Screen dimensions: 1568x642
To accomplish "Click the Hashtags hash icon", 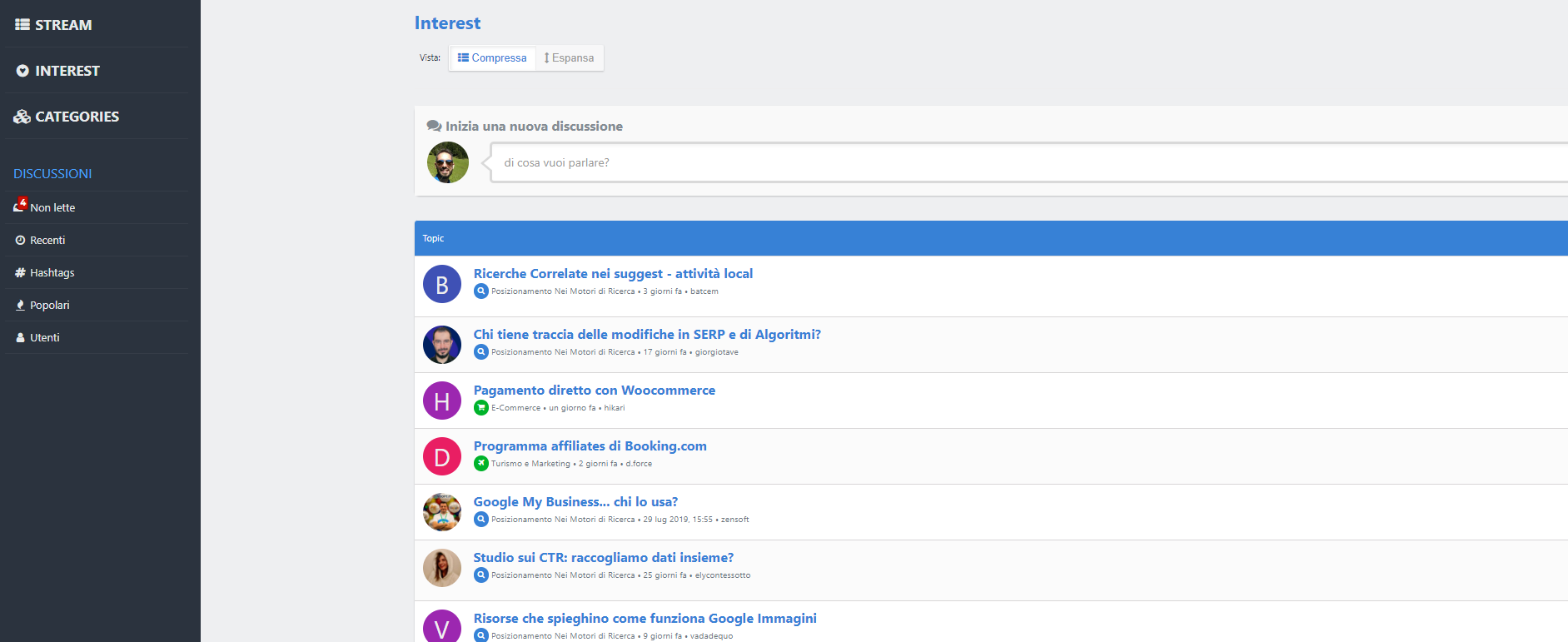I will [20, 272].
